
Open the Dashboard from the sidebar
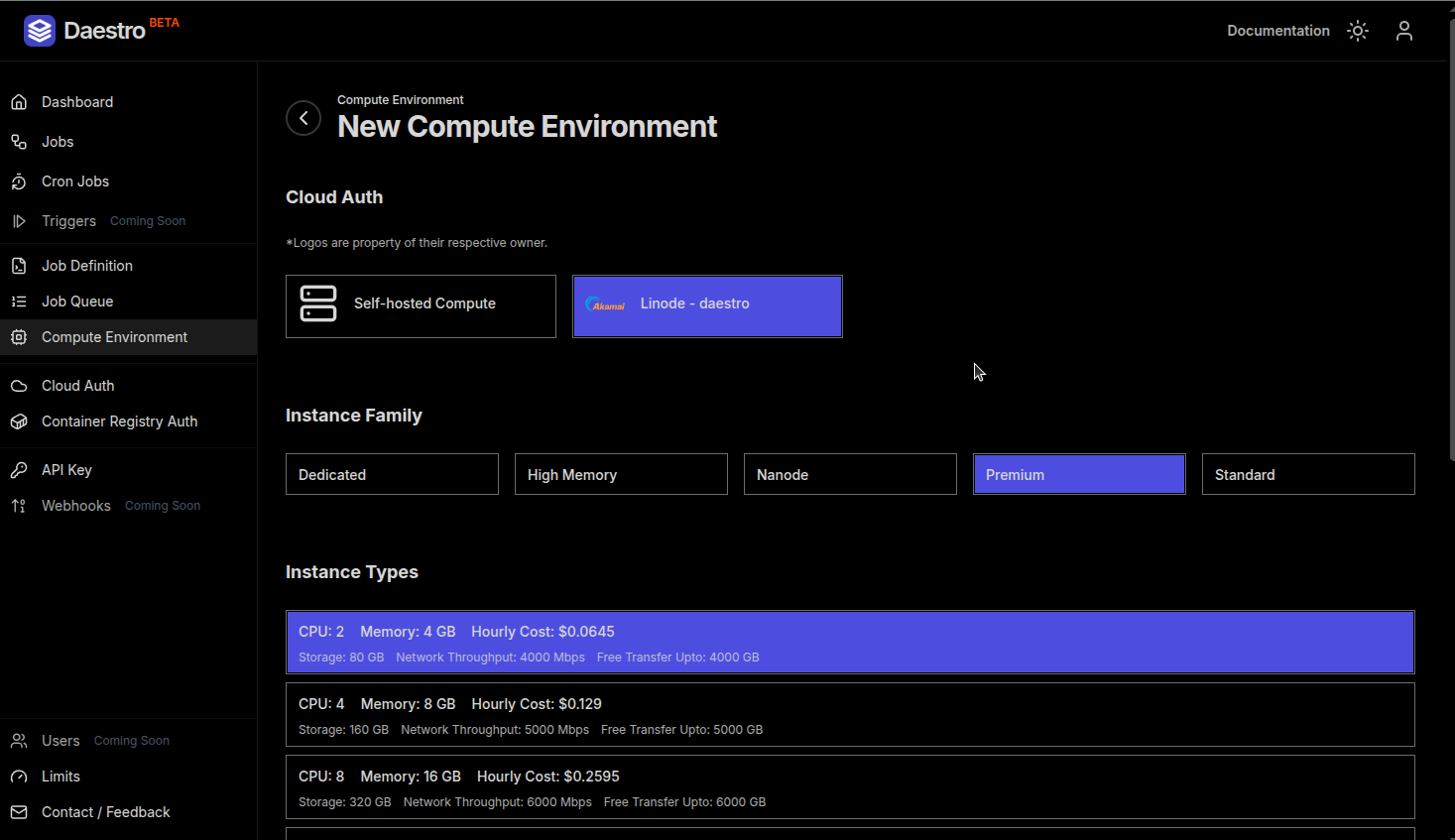pyautogui.click(x=77, y=101)
